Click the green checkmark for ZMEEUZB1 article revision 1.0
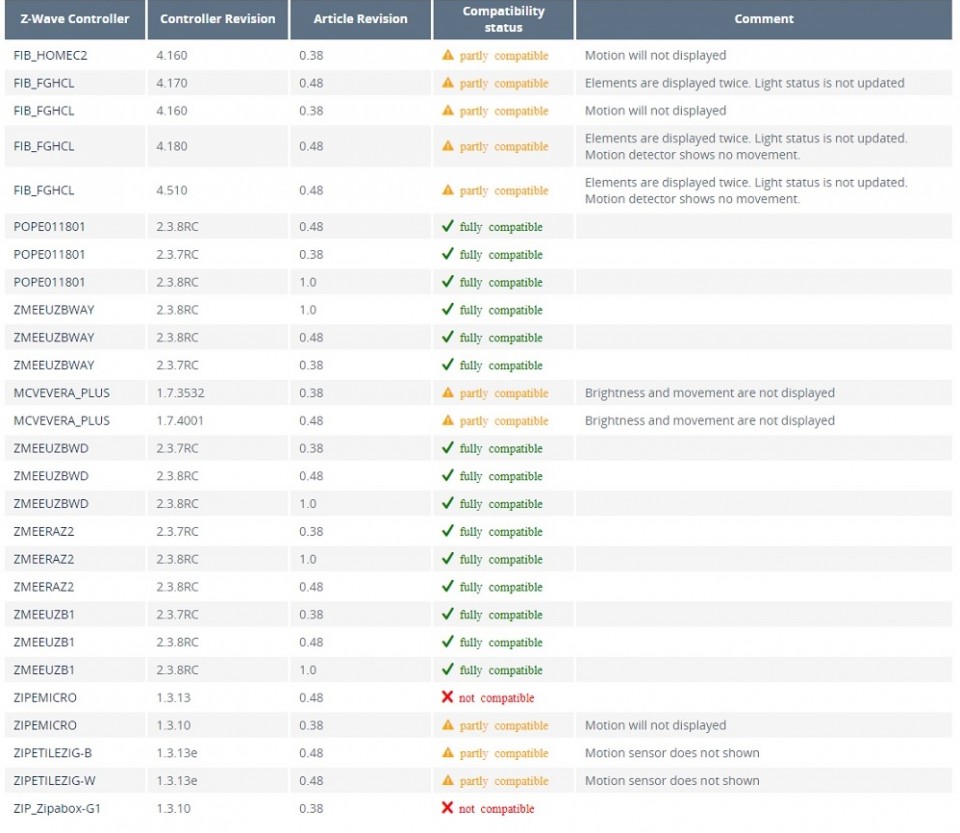The width and height of the screenshot is (960, 833). [x=448, y=669]
